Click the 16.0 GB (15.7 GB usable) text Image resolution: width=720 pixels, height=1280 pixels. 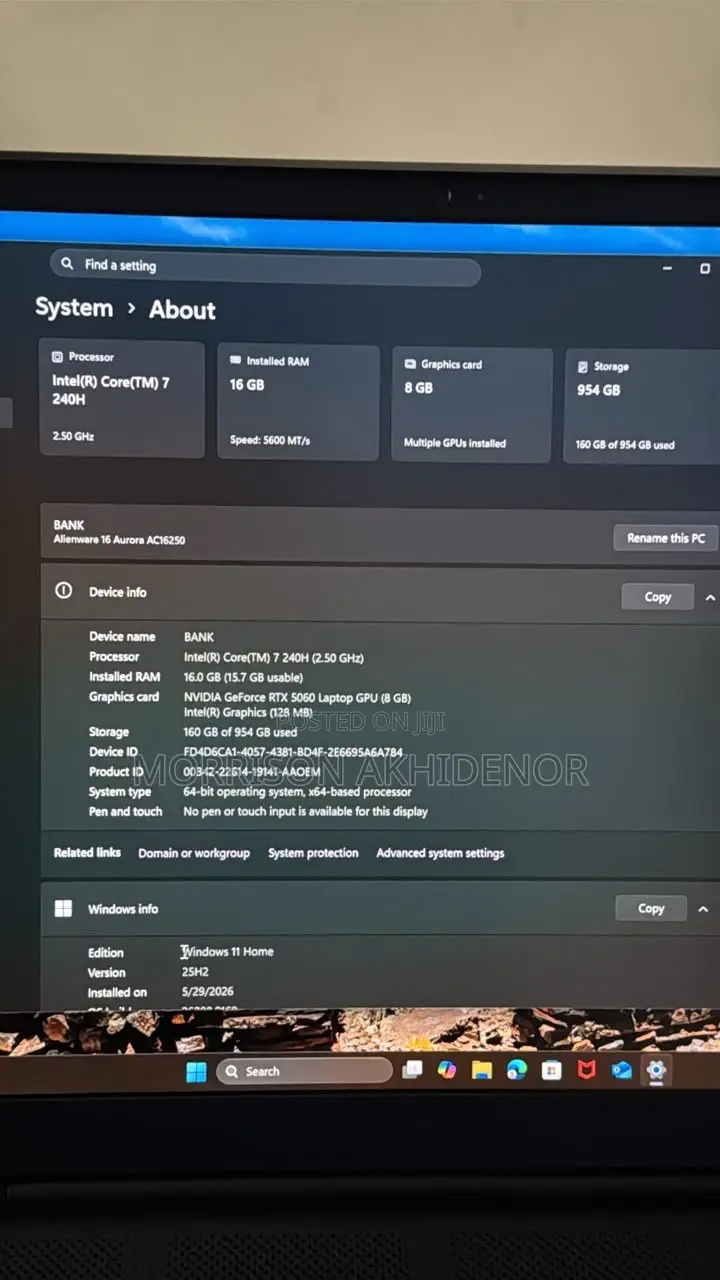(x=243, y=677)
